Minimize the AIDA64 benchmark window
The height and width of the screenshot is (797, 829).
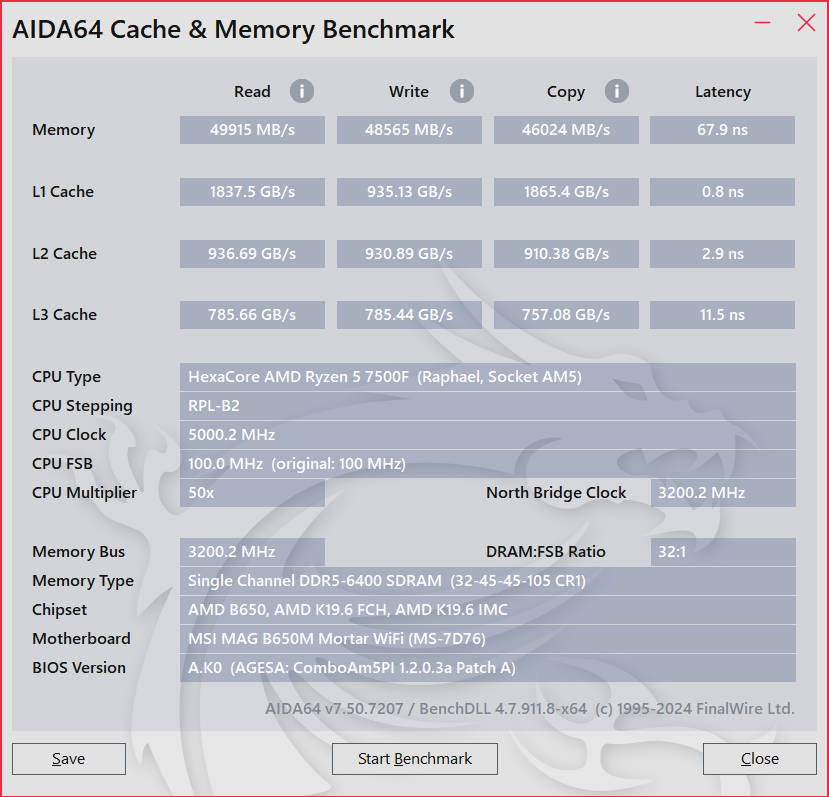pos(762,23)
